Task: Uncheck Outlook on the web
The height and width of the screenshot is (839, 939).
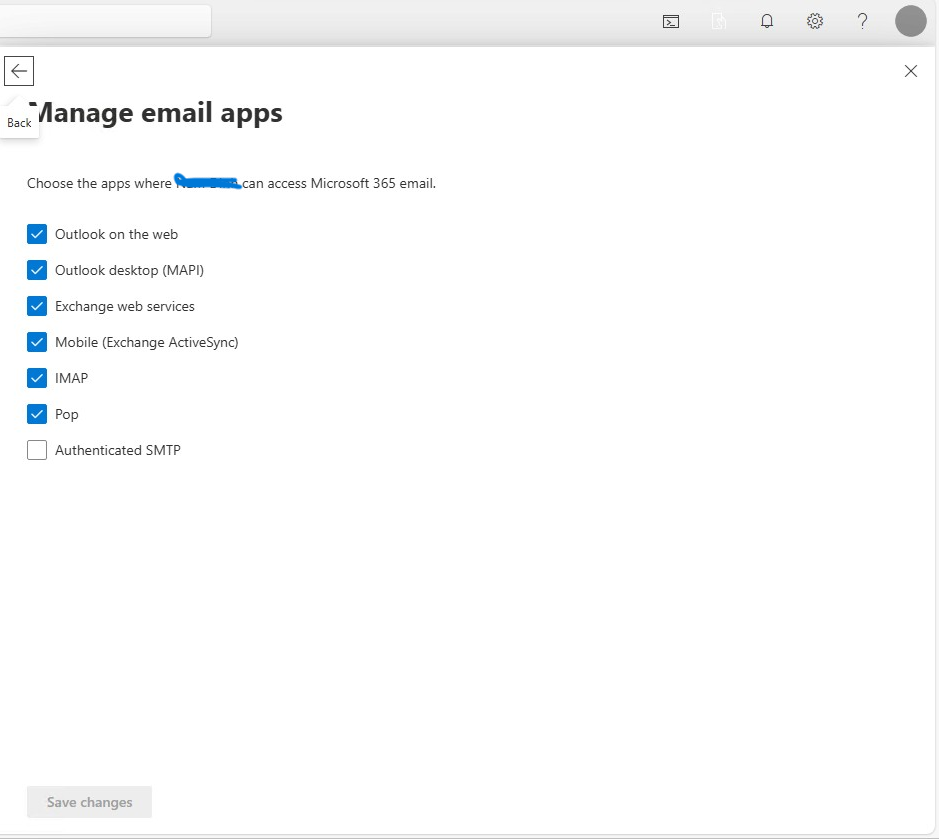Action: 37,234
